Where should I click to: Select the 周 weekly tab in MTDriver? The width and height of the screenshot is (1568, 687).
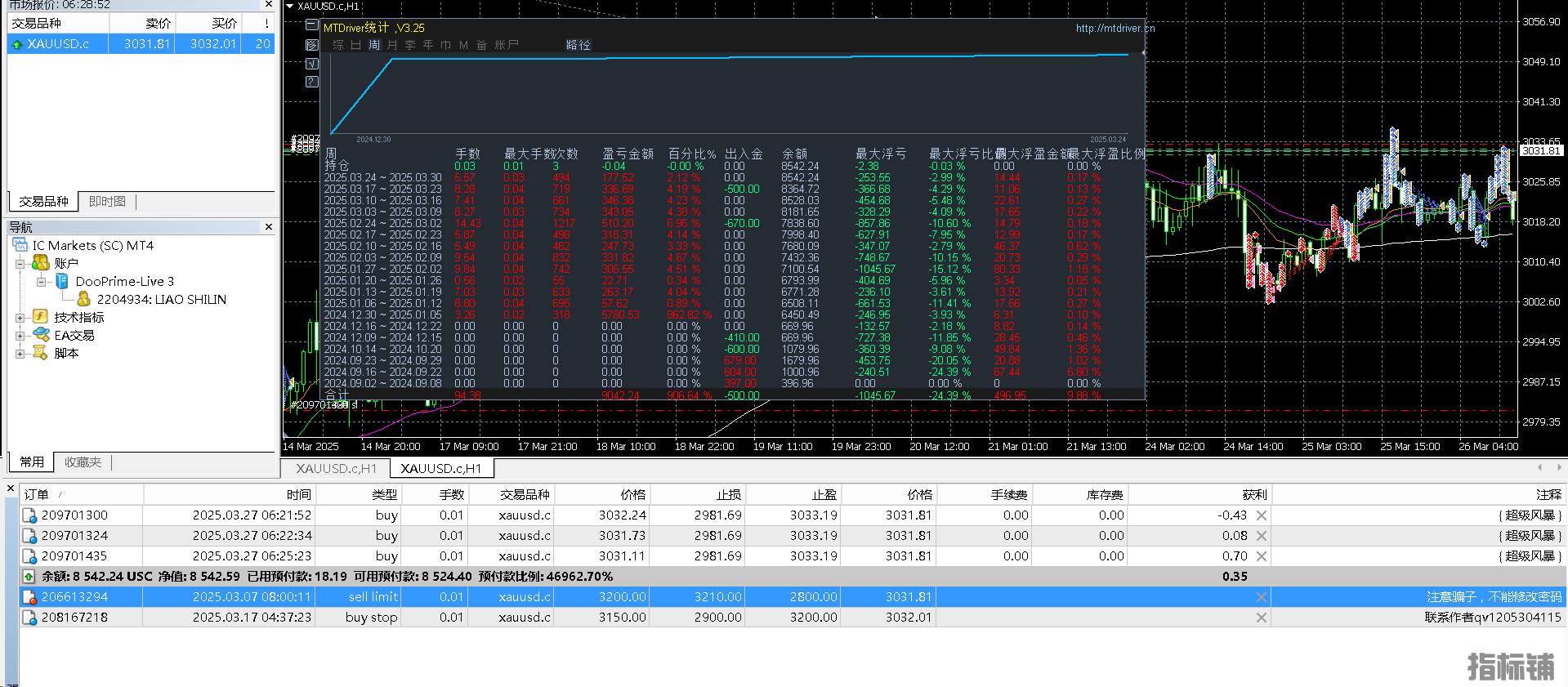[374, 45]
